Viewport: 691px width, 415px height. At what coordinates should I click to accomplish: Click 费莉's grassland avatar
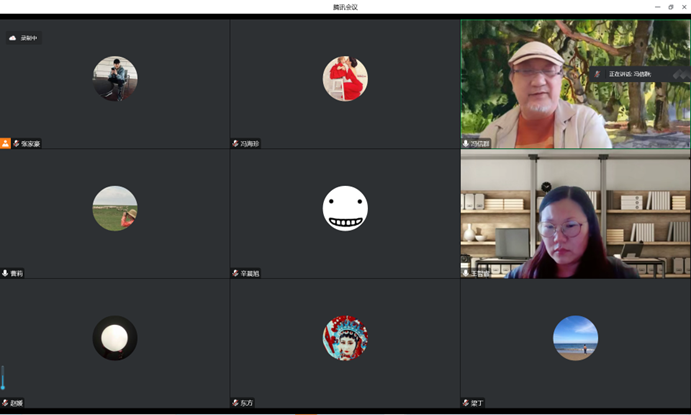pyautogui.click(x=115, y=208)
